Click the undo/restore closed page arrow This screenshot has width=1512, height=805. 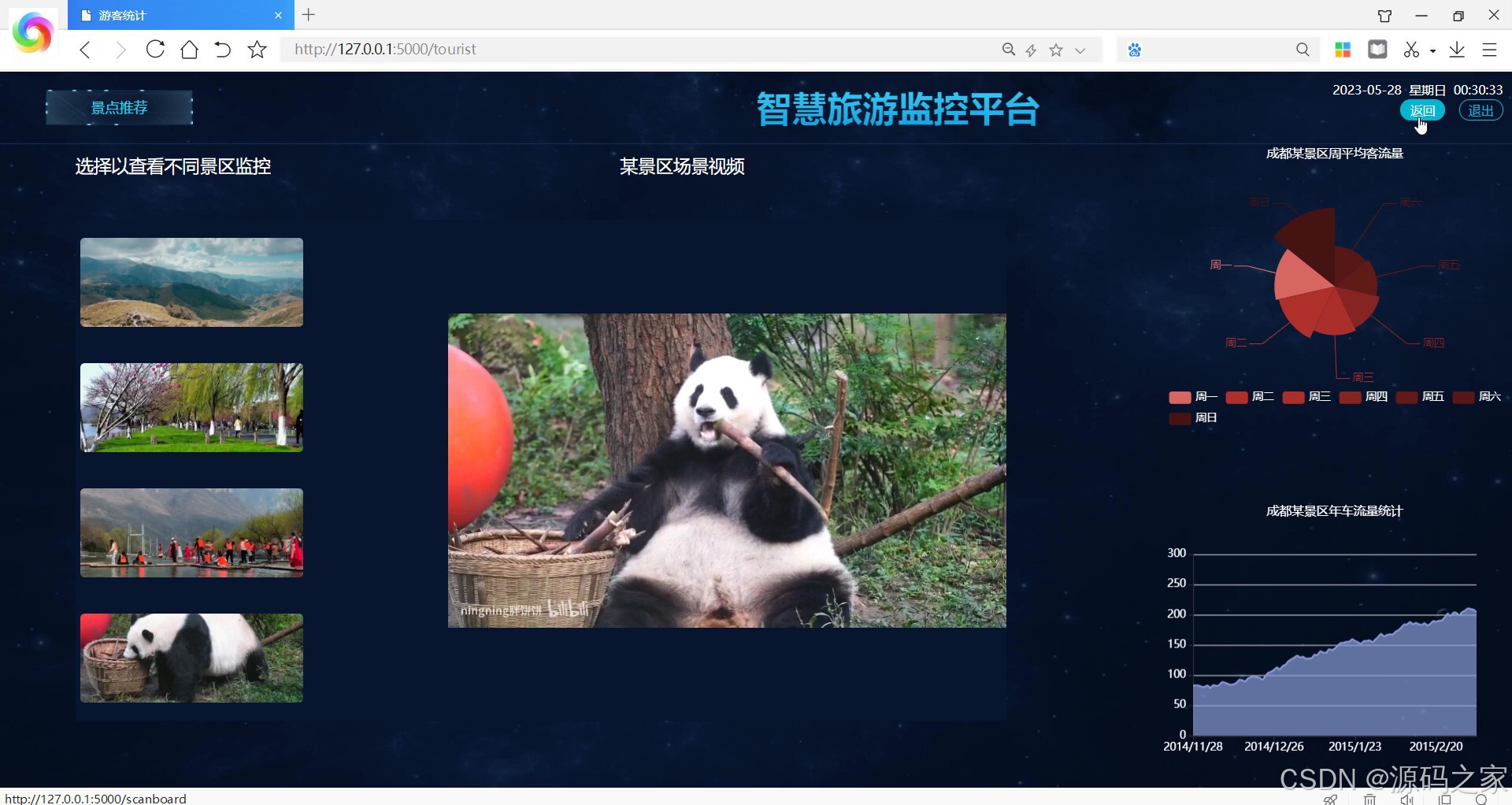(223, 50)
